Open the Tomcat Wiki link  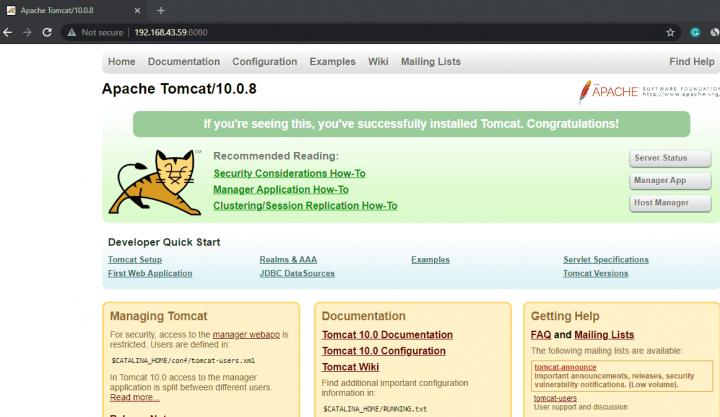[350, 367]
